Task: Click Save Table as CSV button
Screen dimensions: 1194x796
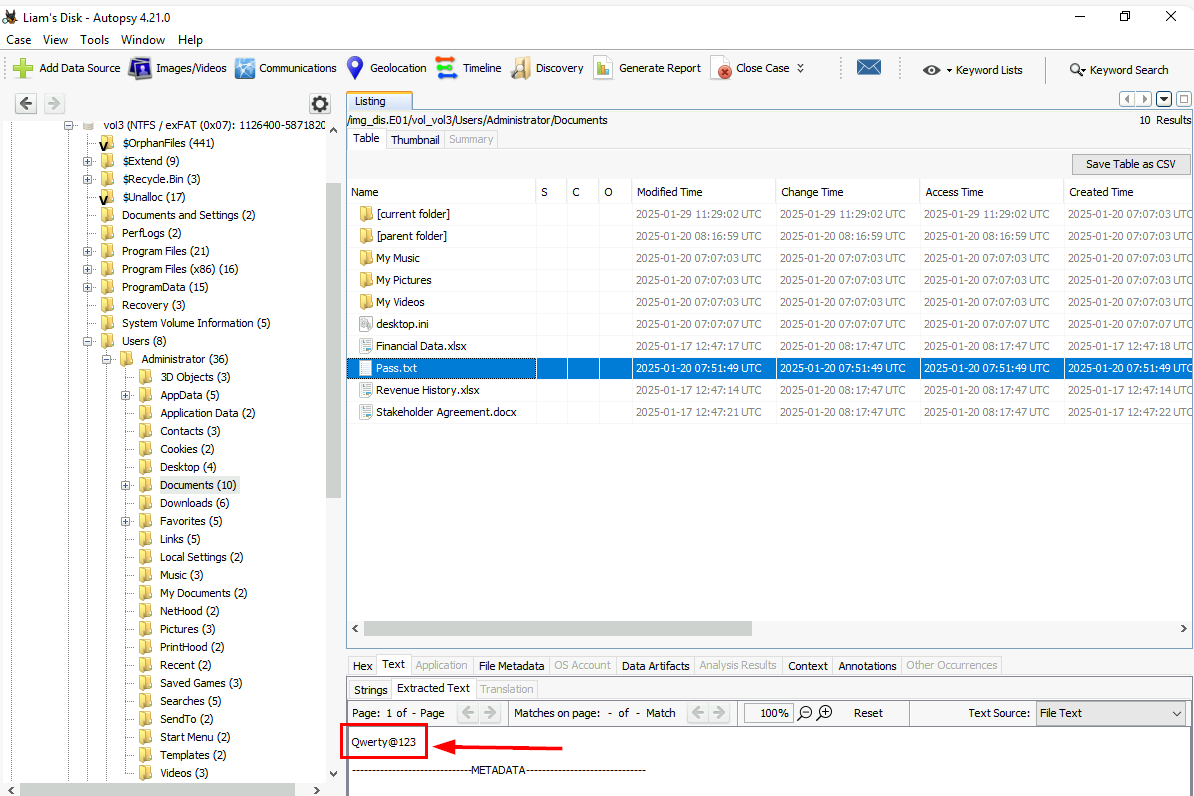Action: click(1131, 164)
